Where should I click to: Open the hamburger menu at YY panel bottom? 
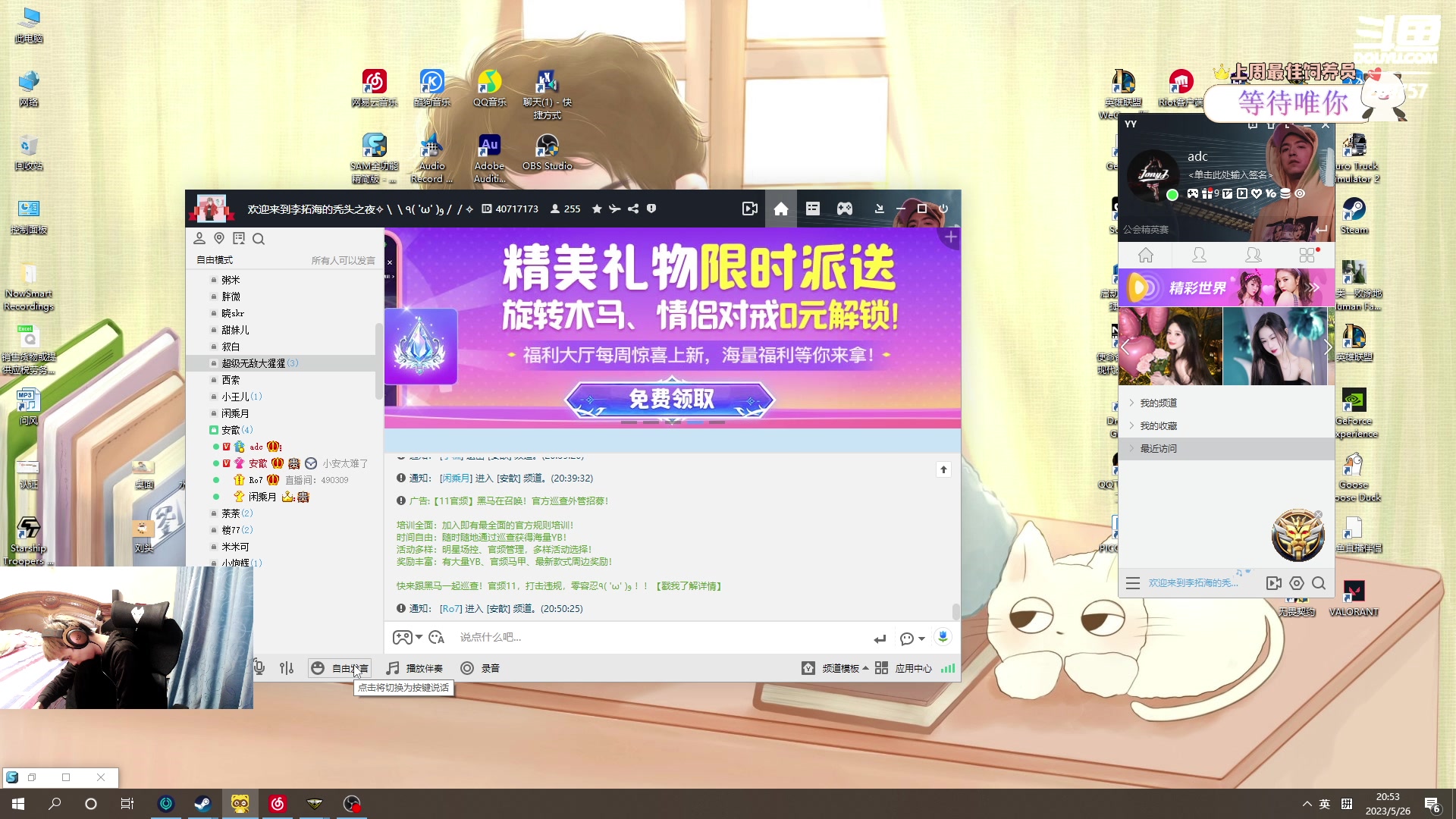[1133, 583]
